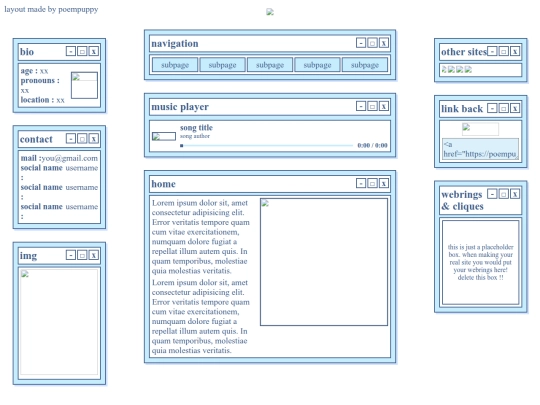540x405 pixels.
Task: Click the home window image placeholder
Action: click(x=324, y=262)
